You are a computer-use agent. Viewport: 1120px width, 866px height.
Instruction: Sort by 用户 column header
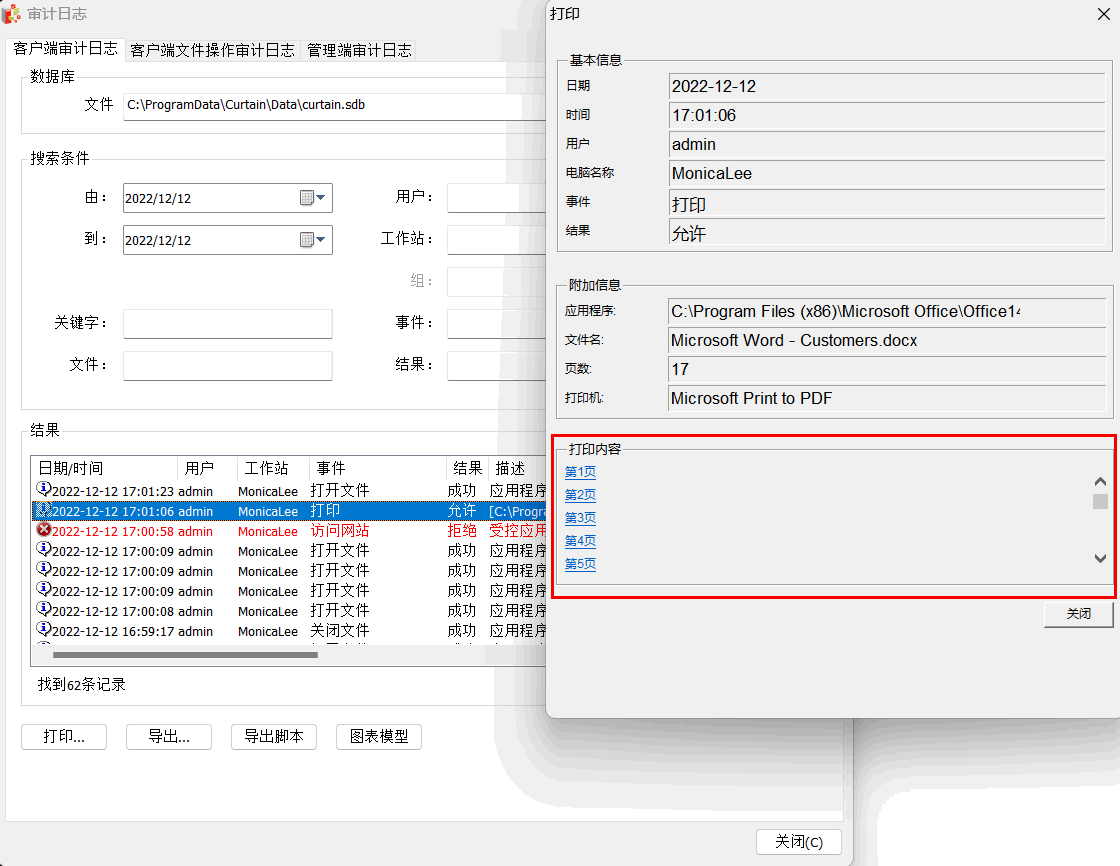206,468
